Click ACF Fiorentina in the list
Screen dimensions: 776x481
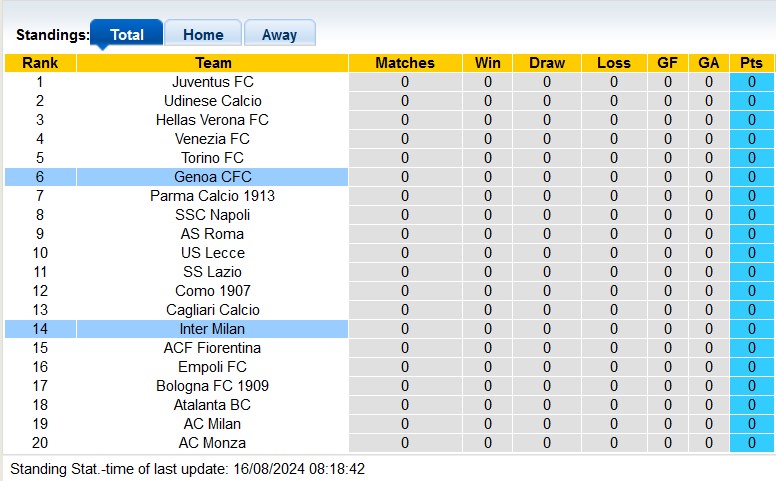tap(213, 348)
